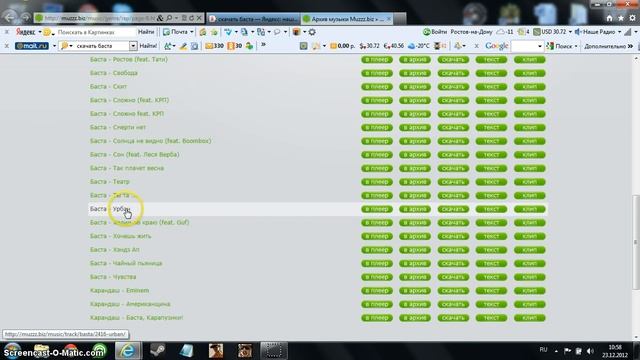Click the Войти login button on Yandex bar
This screenshot has height=360, width=640.
(435, 32)
